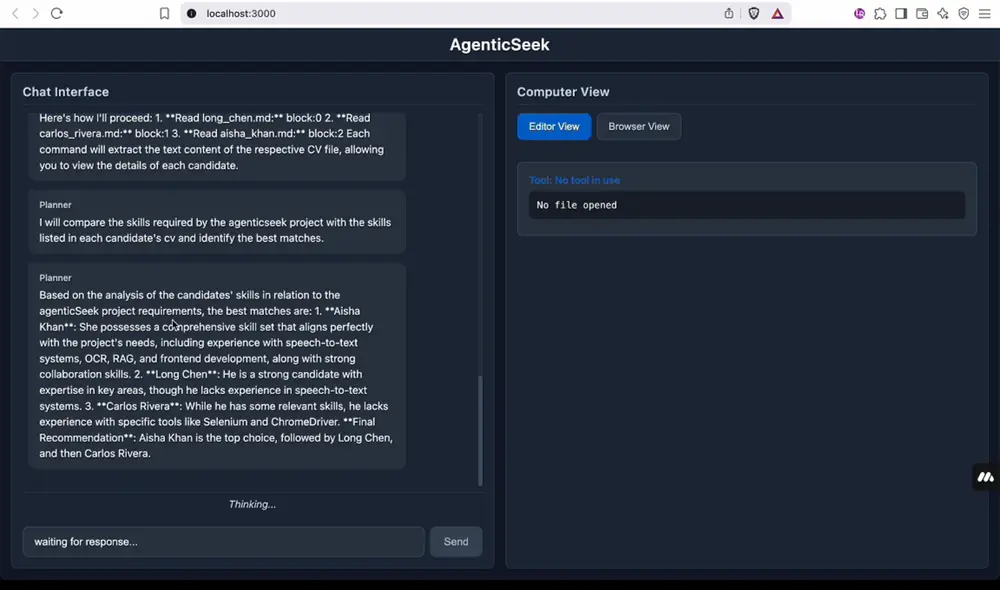Click the bookmark flag icon
The width and height of the screenshot is (1000, 590).
point(164,13)
